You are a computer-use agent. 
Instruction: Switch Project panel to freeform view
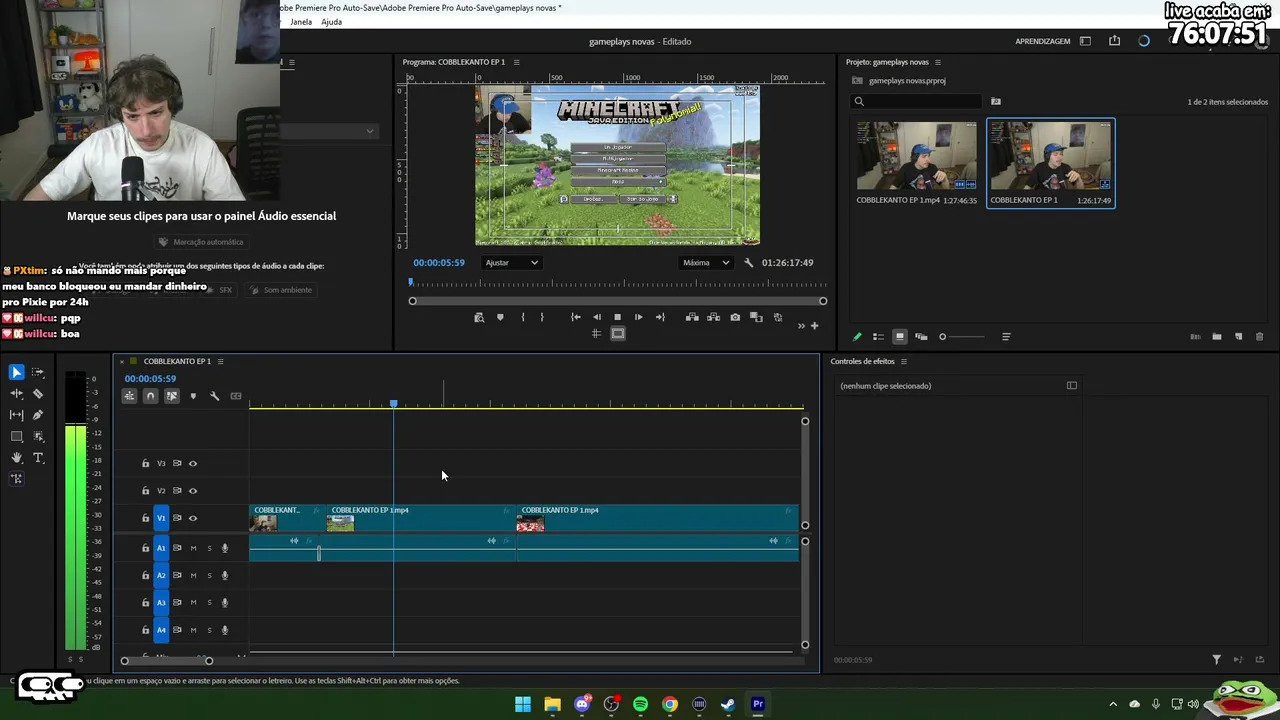921,337
